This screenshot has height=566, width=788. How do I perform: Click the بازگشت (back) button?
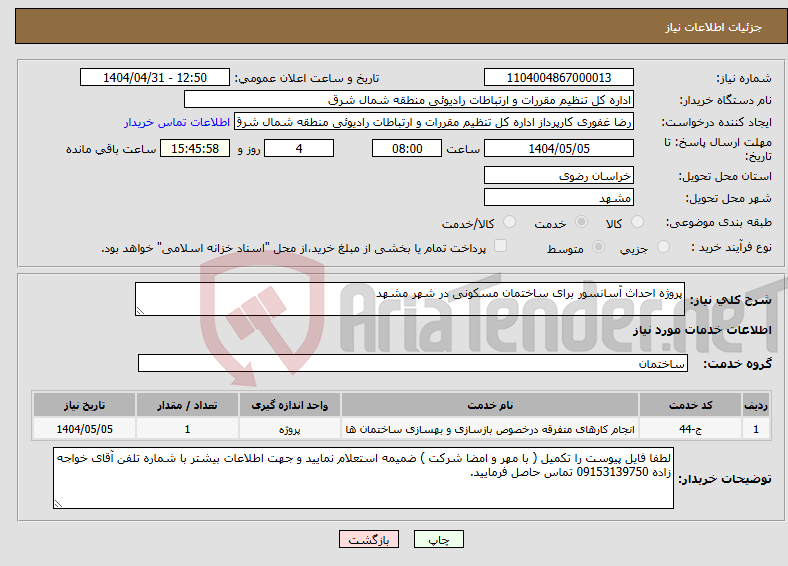[368, 539]
